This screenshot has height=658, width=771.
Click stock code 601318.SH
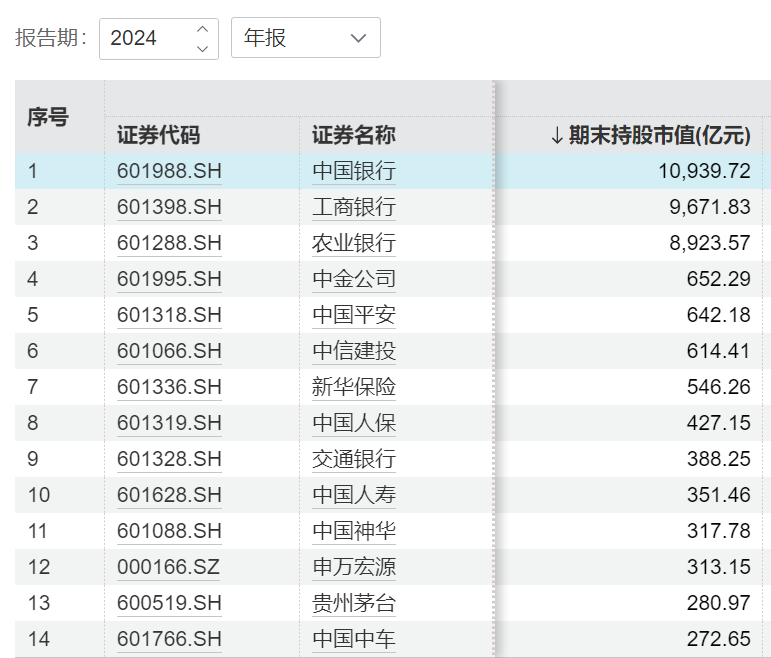point(169,315)
